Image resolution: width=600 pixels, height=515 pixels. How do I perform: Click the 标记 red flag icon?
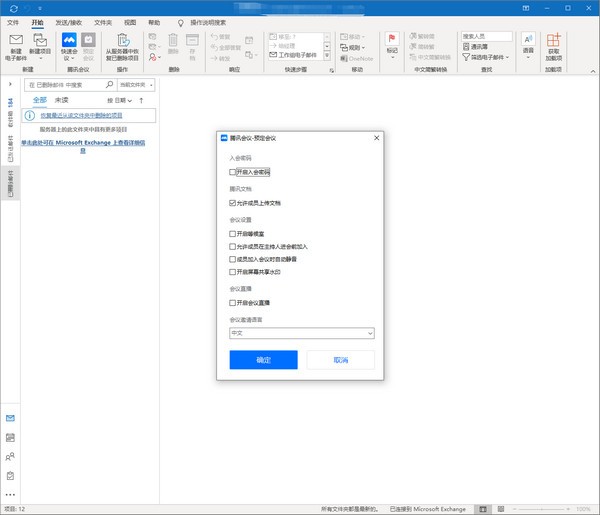[392, 40]
